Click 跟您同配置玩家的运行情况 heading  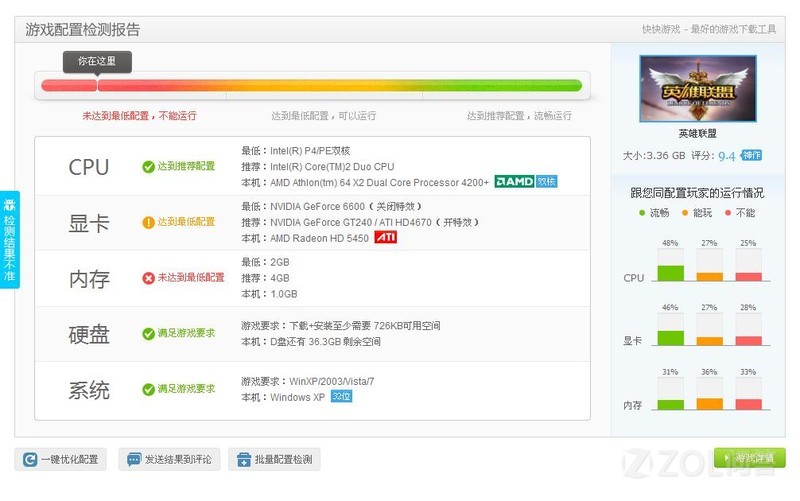(x=697, y=193)
